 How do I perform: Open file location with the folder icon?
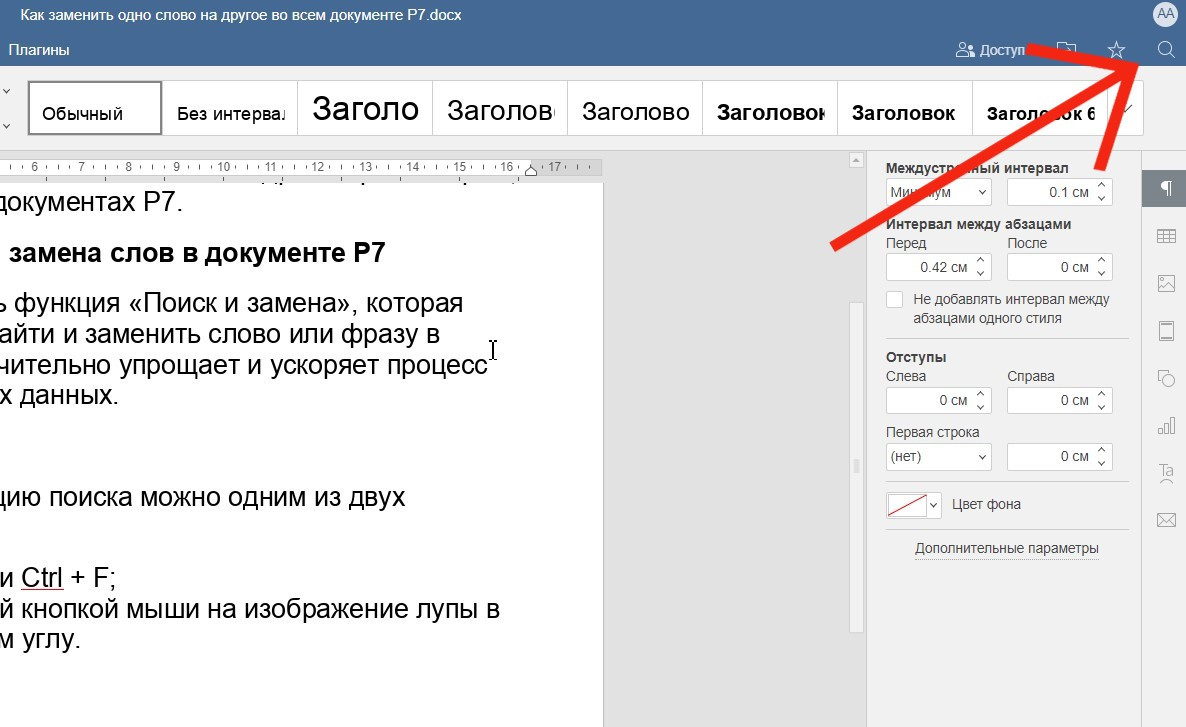[x=1066, y=47]
